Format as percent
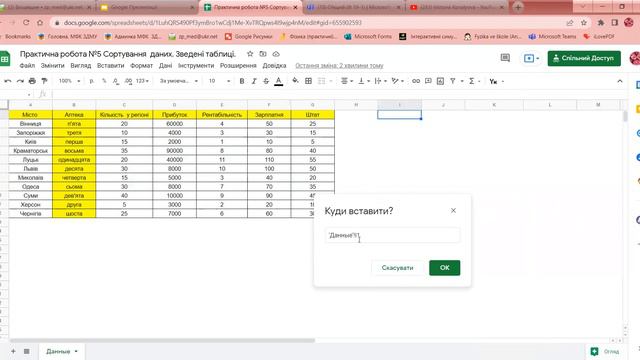The image size is (640, 360). pyautogui.click(x=104, y=81)
